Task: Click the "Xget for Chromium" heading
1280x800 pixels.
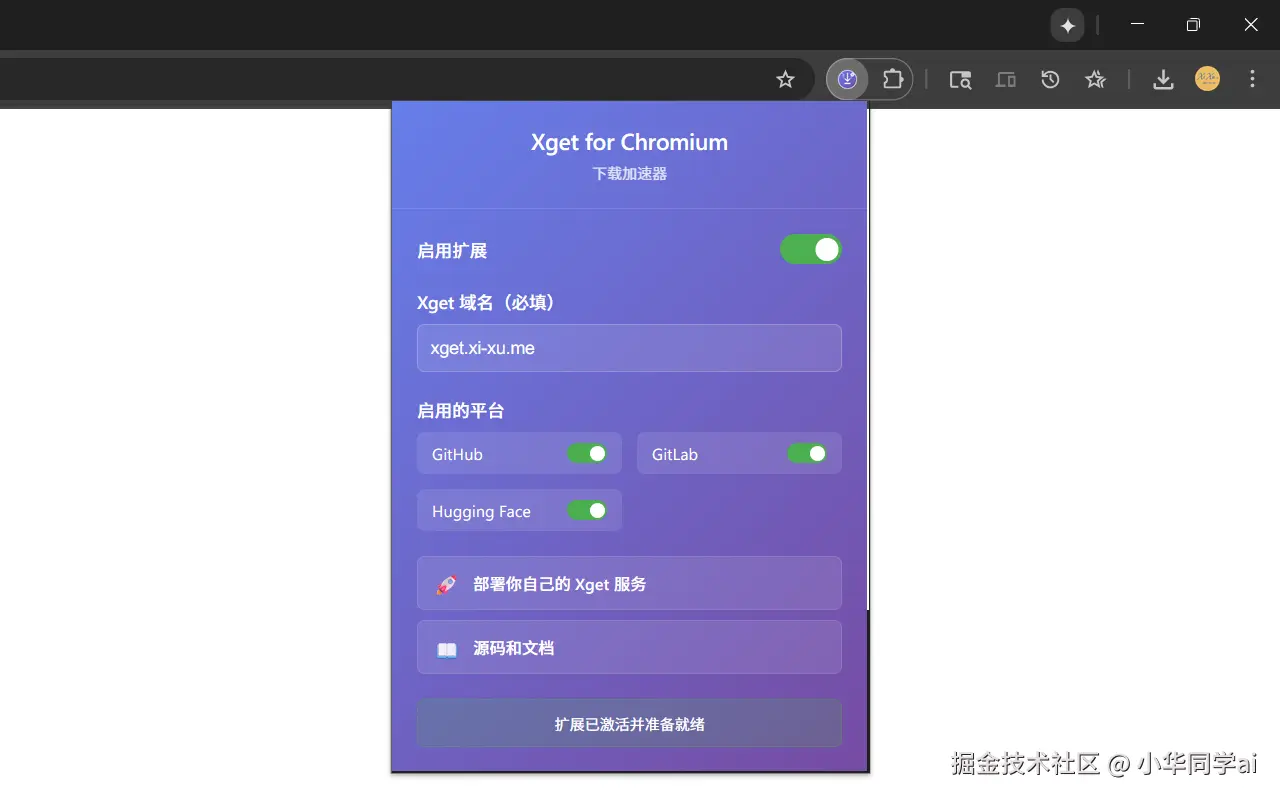Action: click(x=629, y=142)
